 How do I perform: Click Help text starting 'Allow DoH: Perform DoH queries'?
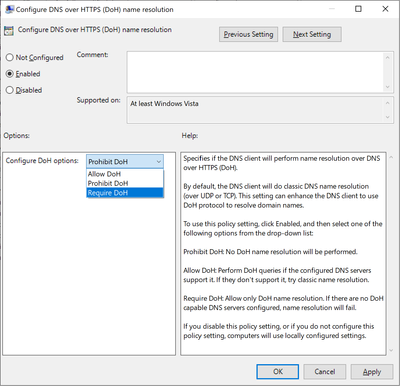277,275
